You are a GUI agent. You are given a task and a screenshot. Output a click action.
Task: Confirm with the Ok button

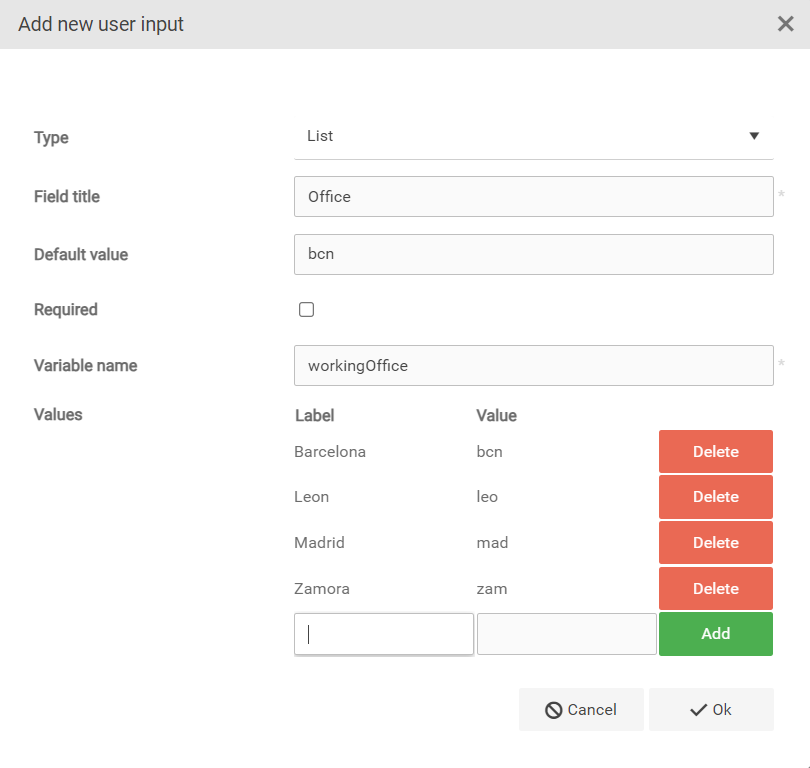coord(711,710)
